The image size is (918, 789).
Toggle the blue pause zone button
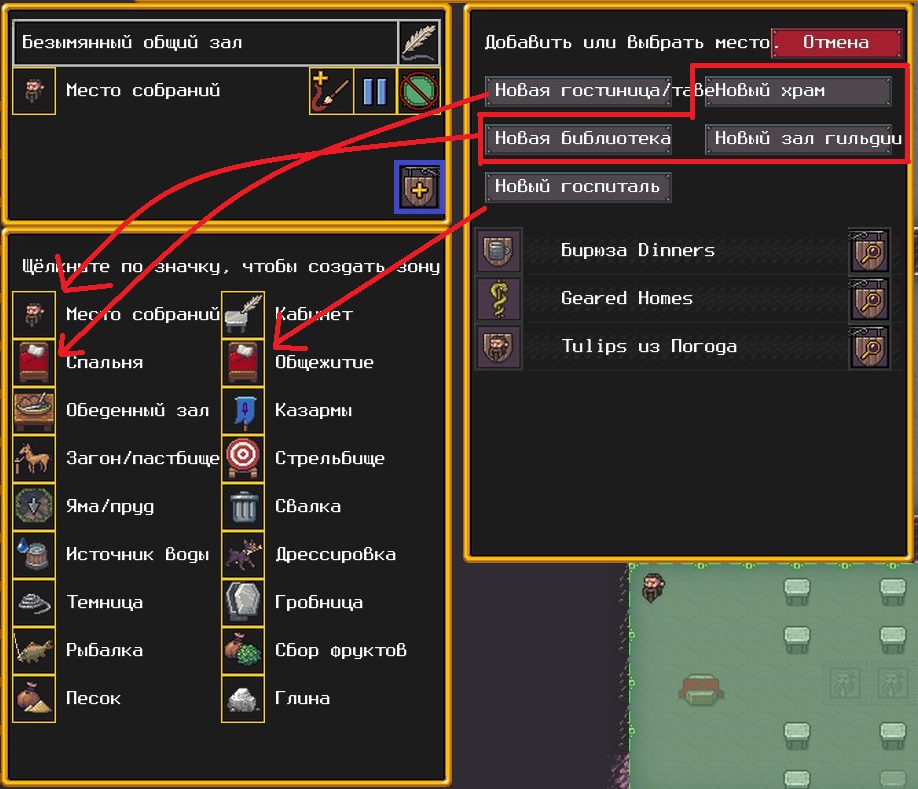click(x=375, y=91)
